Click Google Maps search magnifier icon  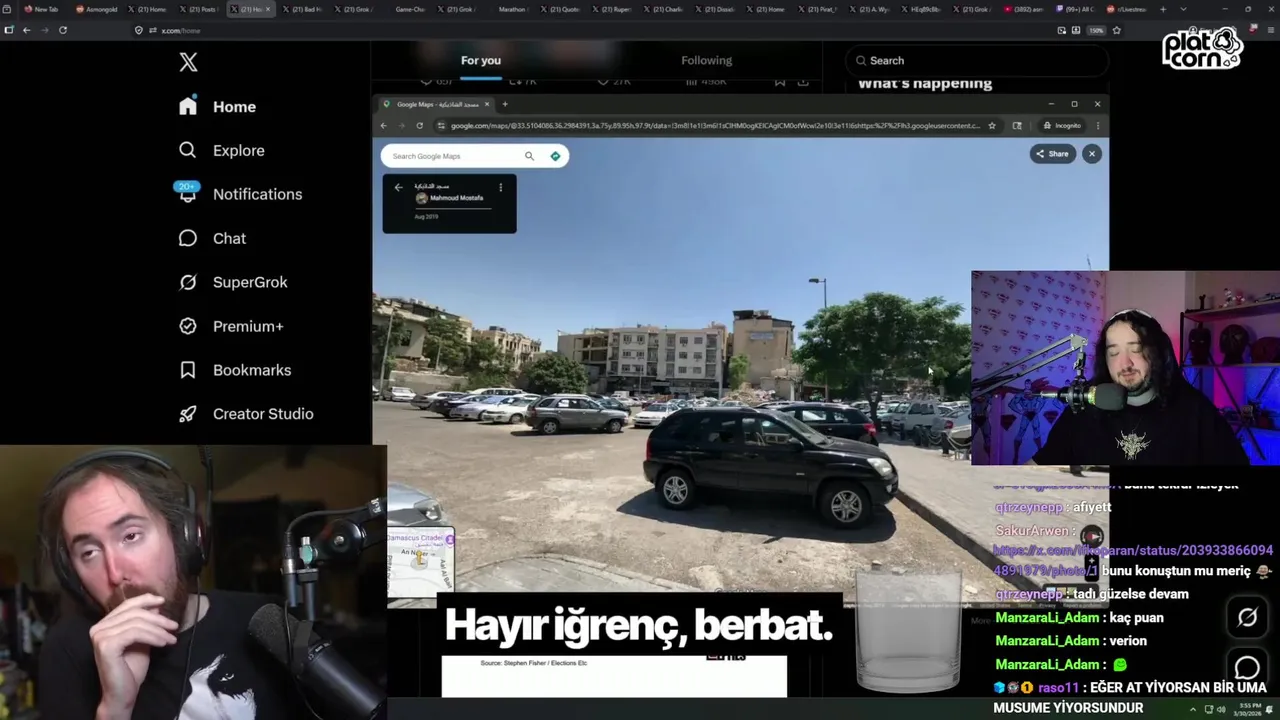click(x=530, y=156)
